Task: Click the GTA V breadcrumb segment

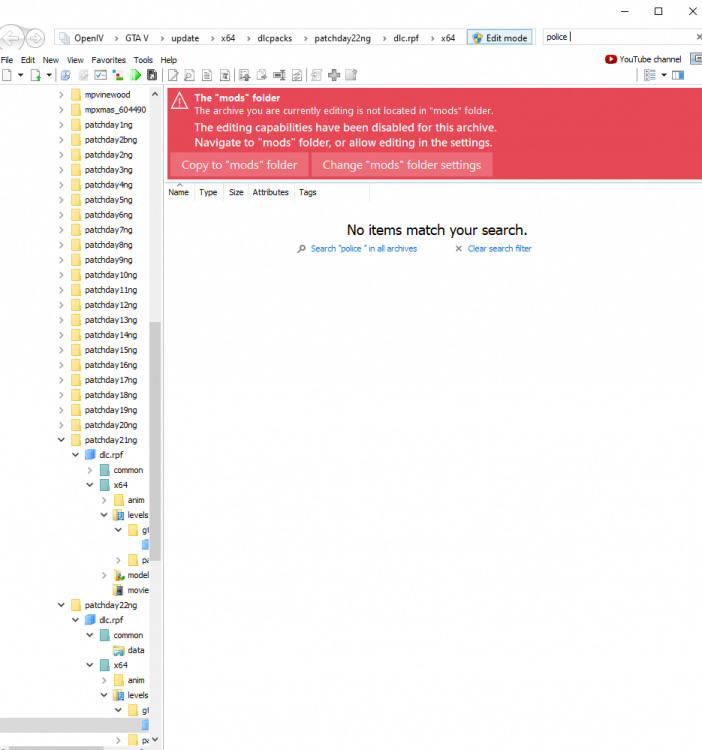Action: click(137, 38)
